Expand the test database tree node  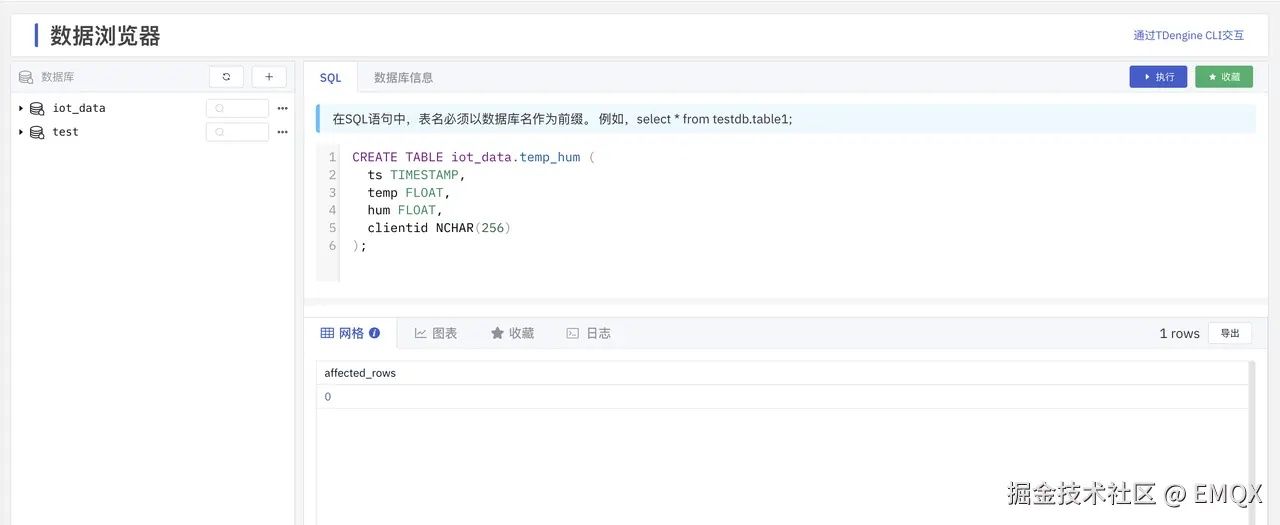point(21,132)
